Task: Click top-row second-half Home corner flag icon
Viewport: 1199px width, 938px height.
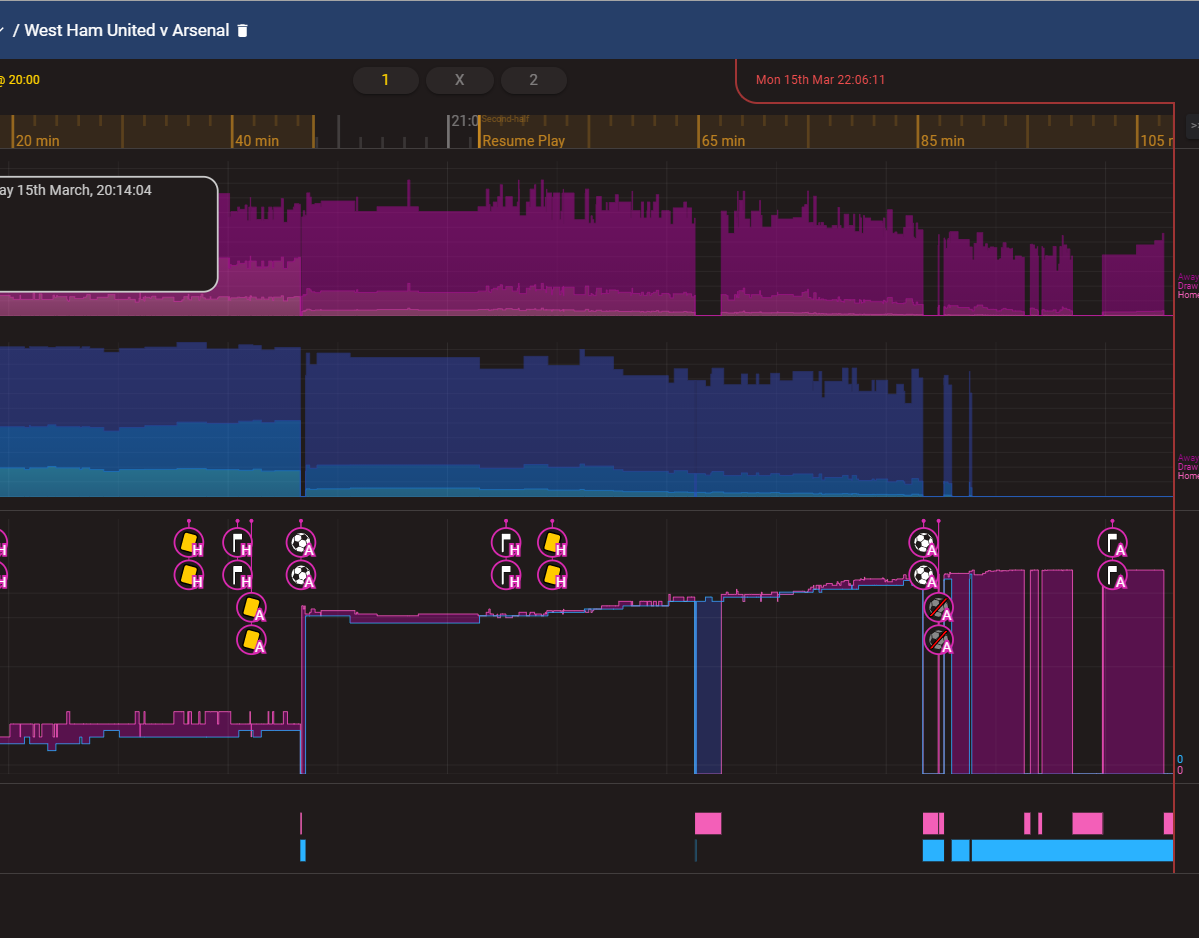Action: pos(506,543)
